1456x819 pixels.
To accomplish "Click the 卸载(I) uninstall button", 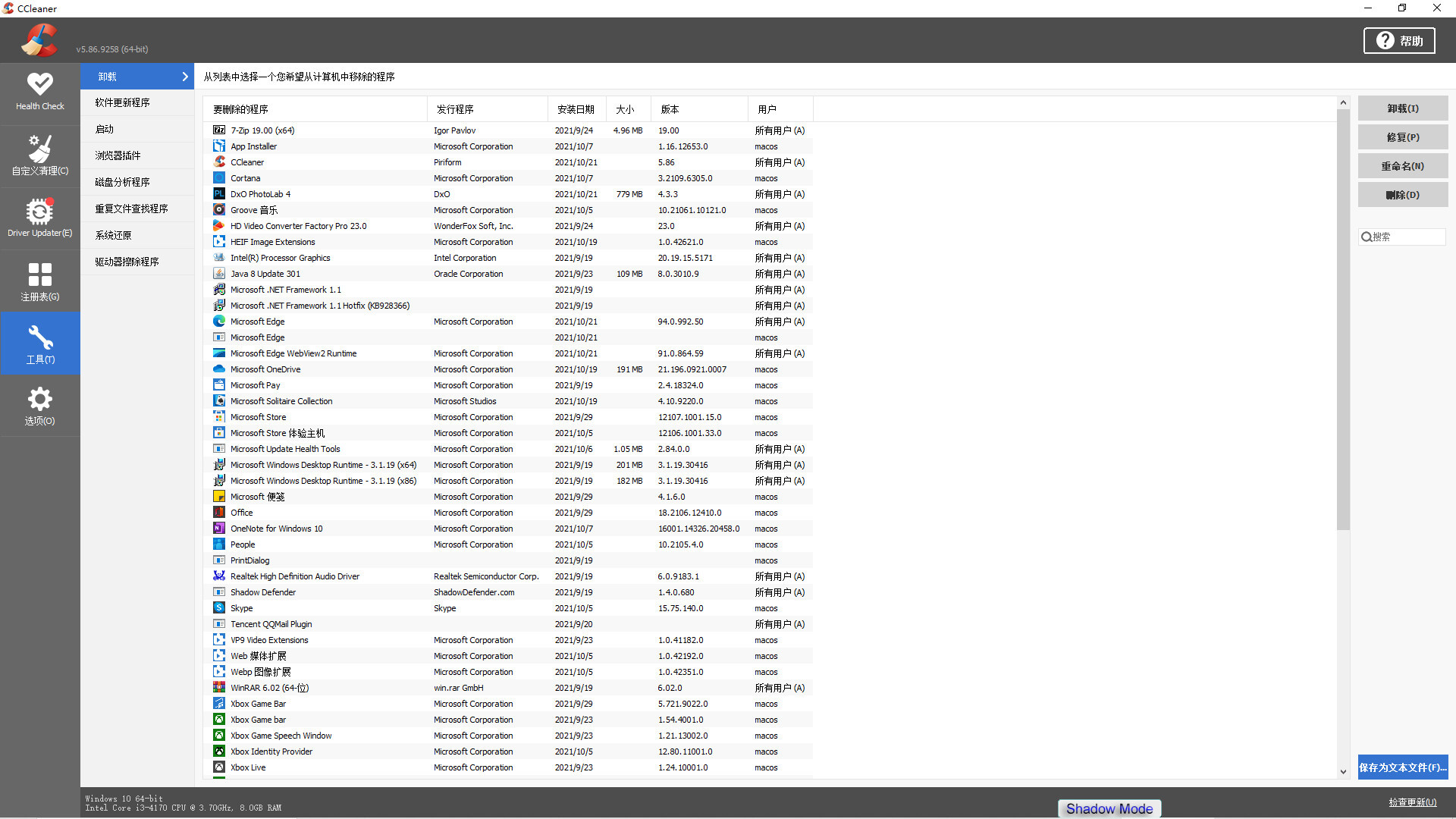I will point(1403,108).
